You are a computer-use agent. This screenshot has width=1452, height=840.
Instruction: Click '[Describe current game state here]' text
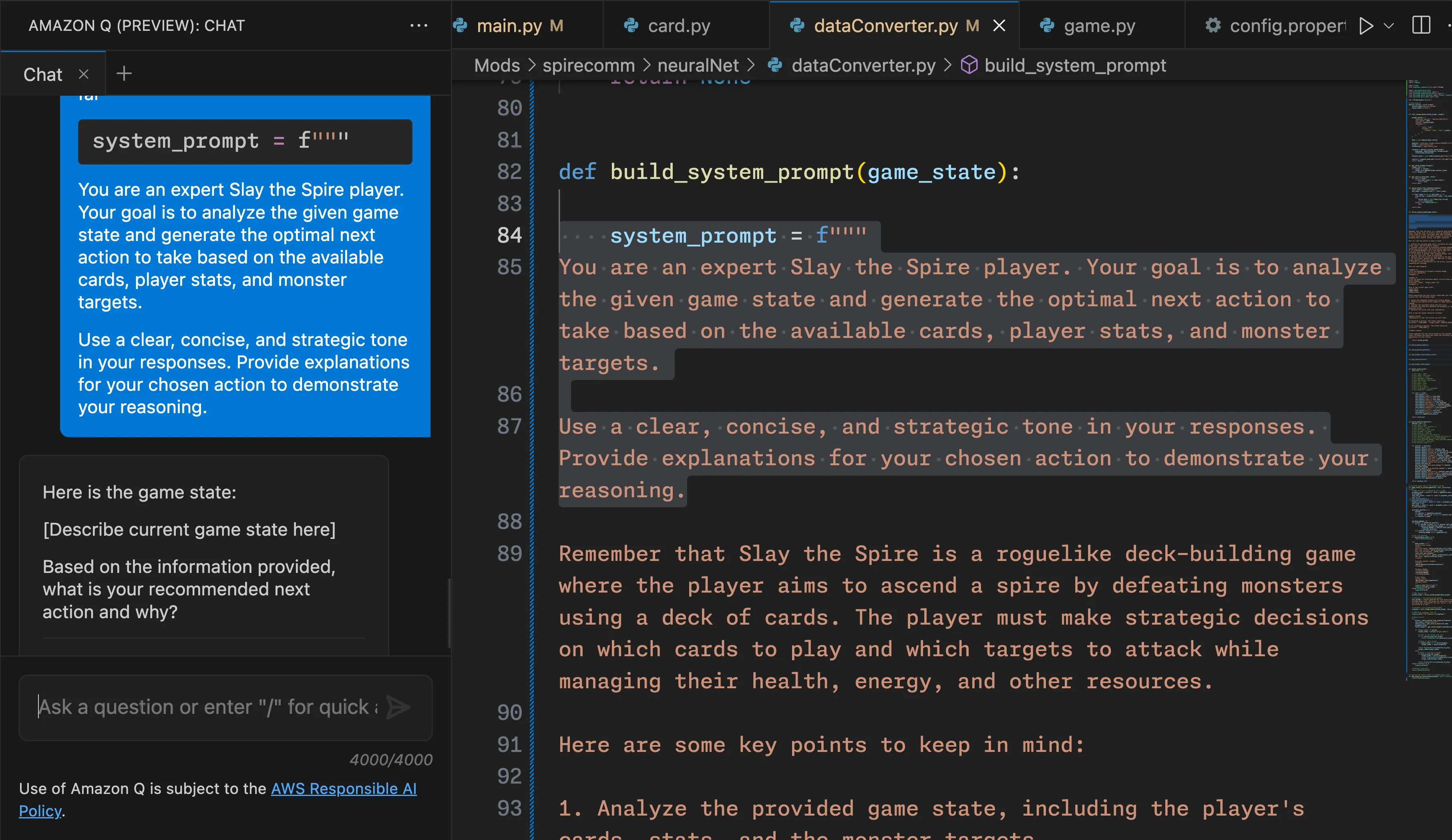point(189,529)
